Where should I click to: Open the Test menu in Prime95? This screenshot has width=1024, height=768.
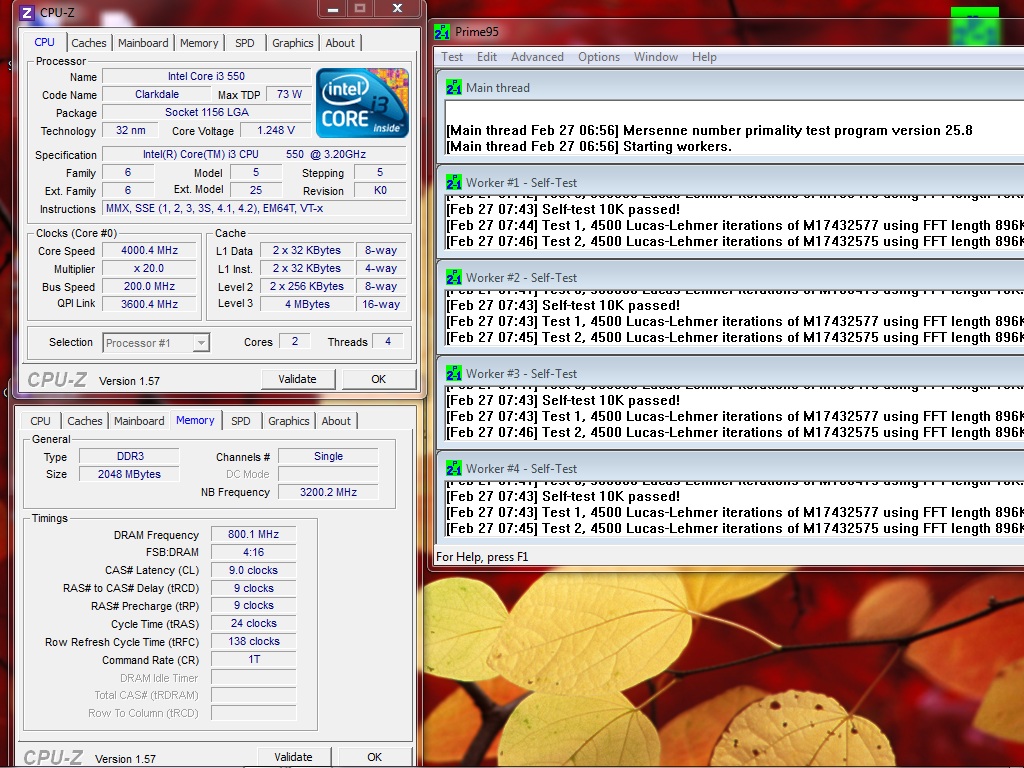click(452, 57)
